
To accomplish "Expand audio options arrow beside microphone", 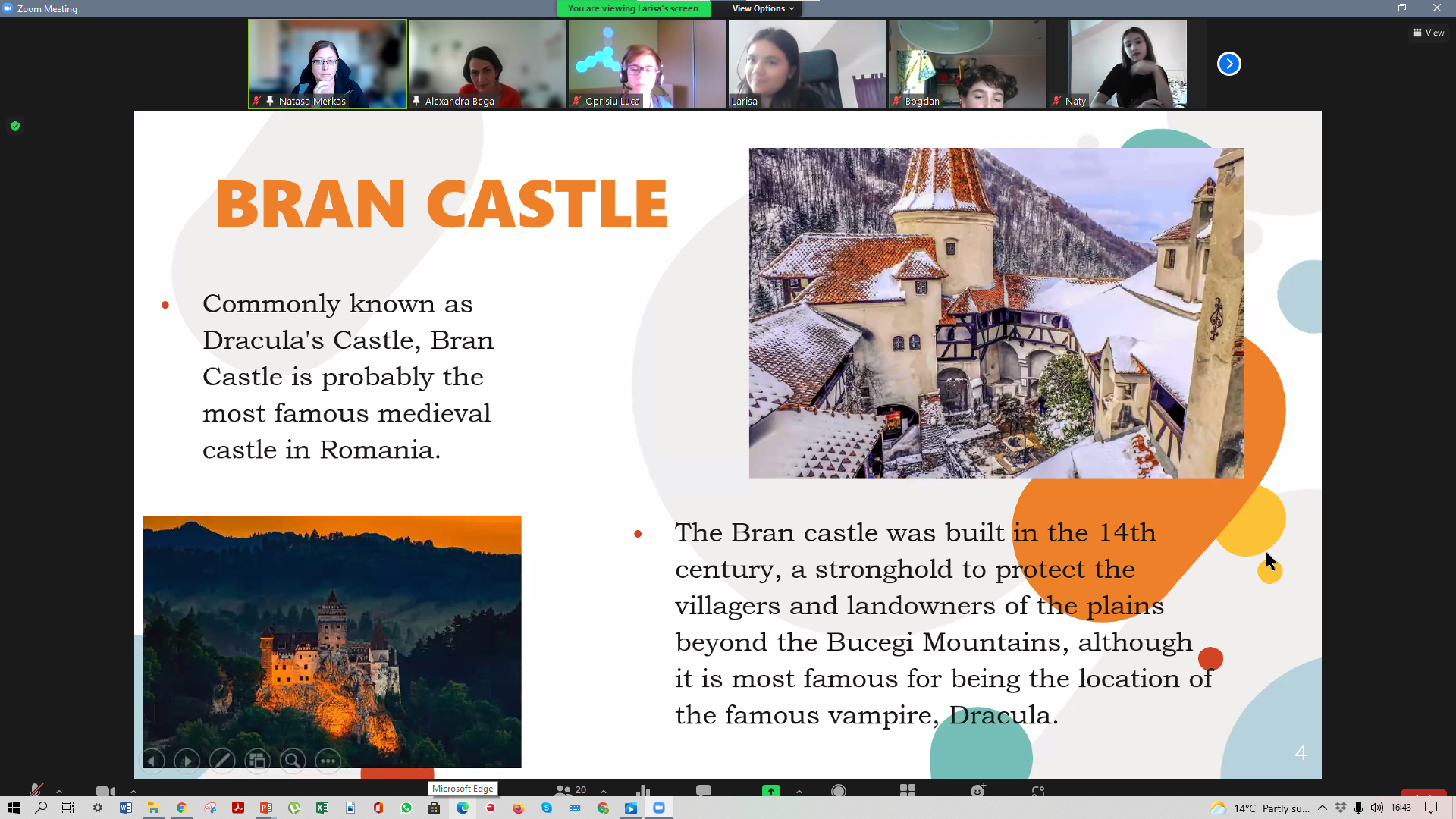I will 59,791.
